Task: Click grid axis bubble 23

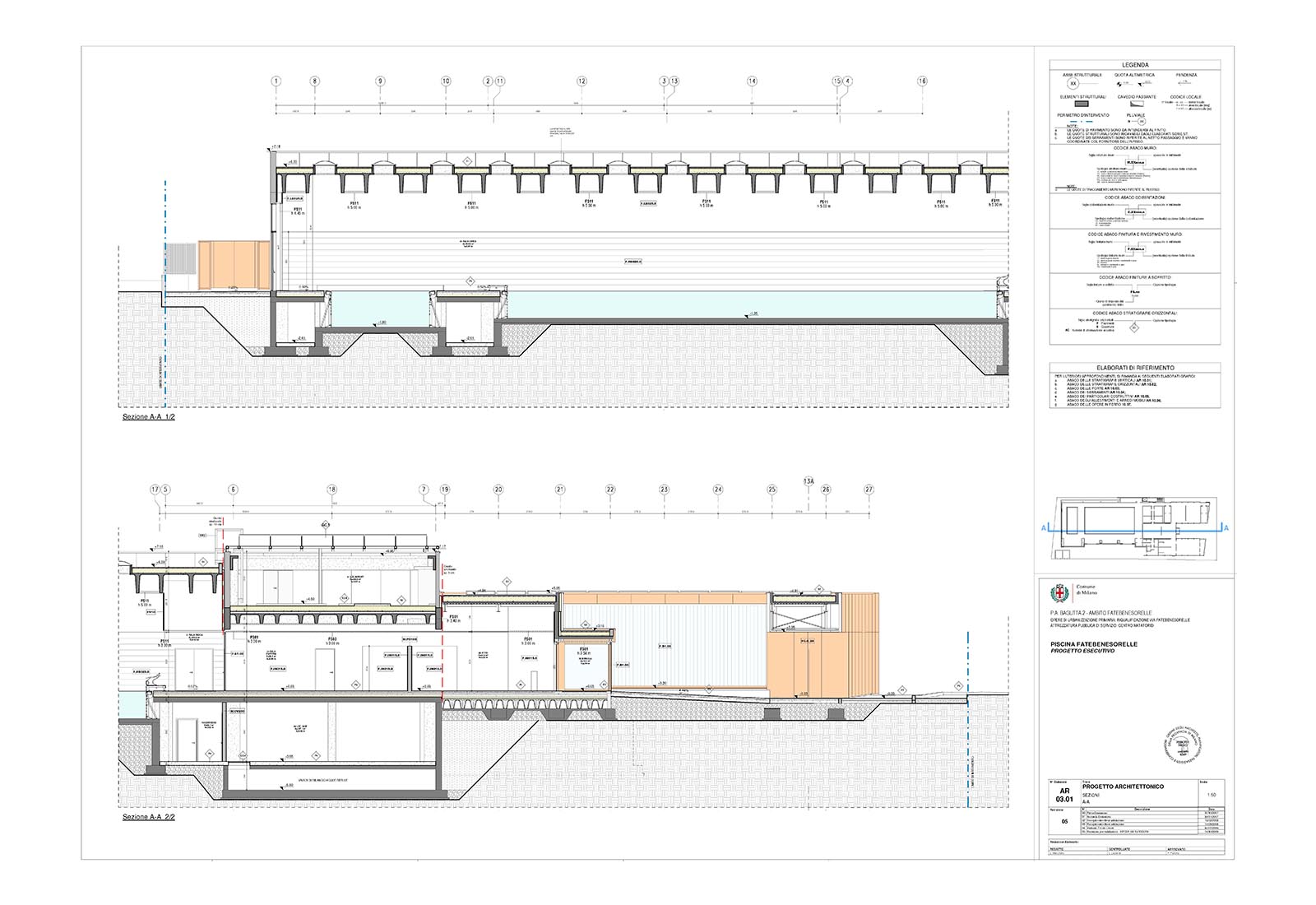Action: [x=664, y=490]
